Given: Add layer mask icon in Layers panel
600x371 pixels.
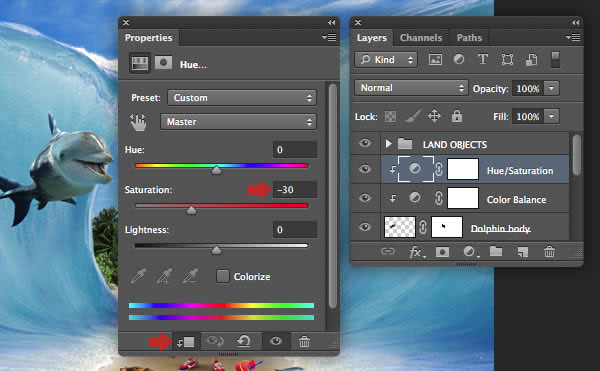Looking at the screenshot, I should click(442, 252).
